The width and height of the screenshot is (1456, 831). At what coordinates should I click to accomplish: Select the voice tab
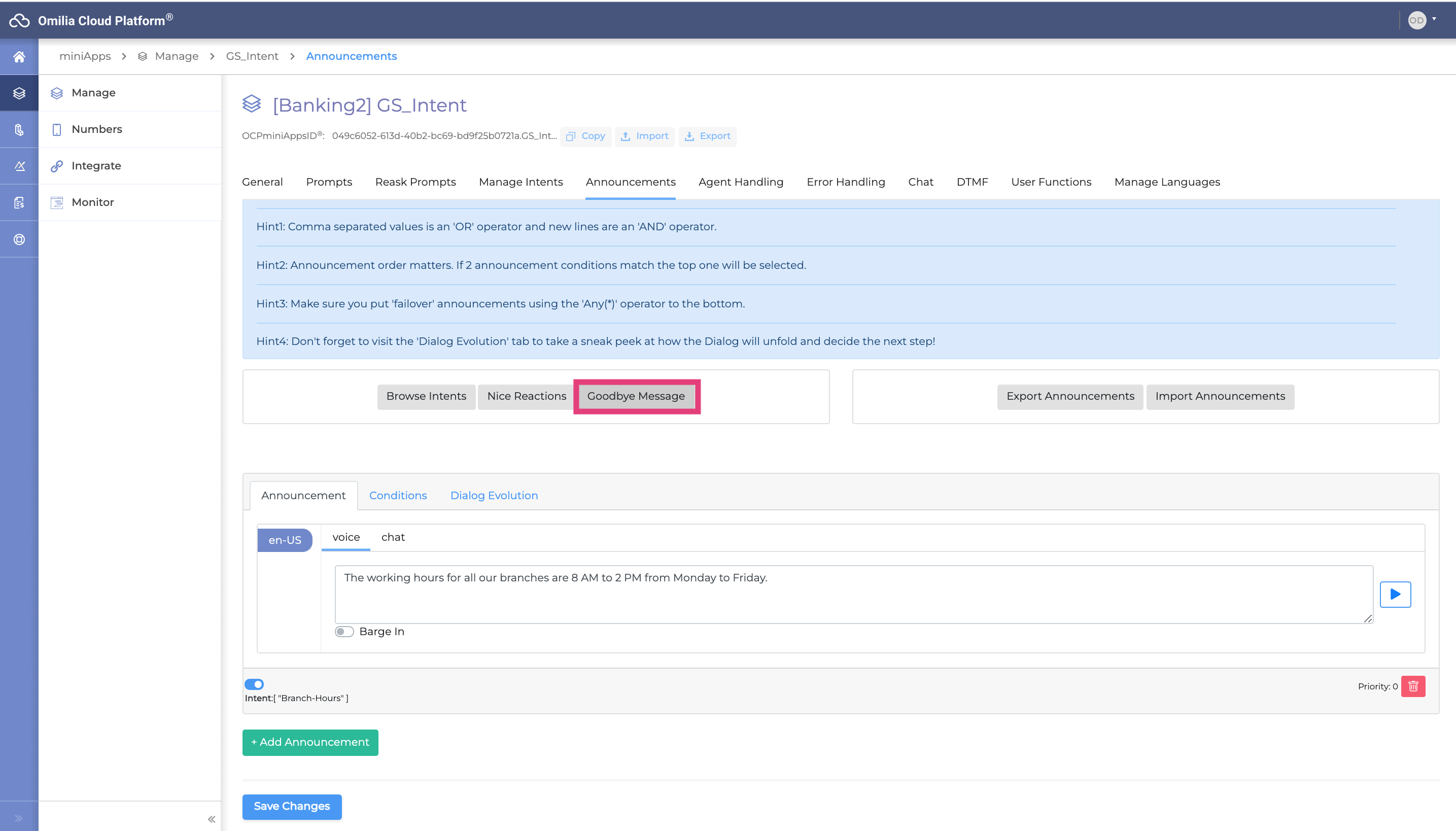(x=346, y=537)
